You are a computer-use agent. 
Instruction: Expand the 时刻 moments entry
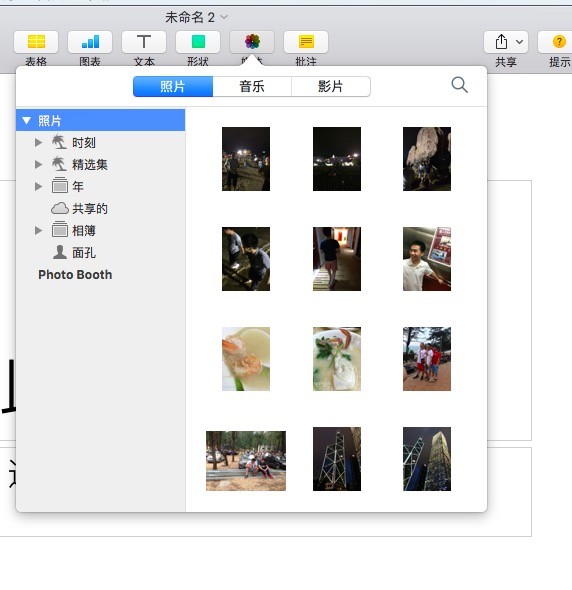(x=38, y=143)
